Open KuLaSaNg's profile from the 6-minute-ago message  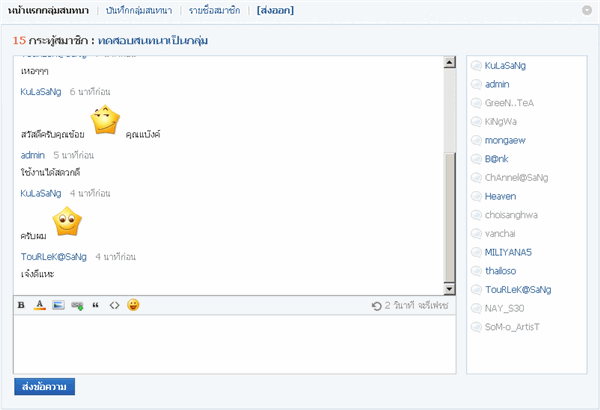tap(41, 92)
